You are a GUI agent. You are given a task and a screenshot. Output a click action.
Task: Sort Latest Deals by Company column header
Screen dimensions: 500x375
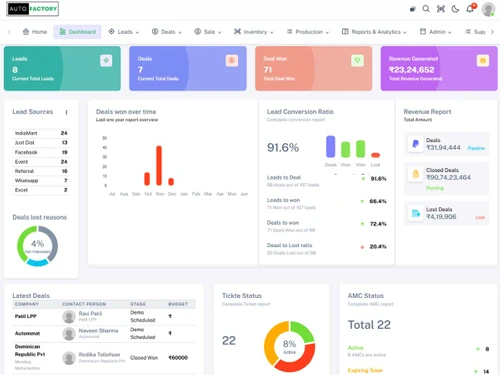coord(27,304)
